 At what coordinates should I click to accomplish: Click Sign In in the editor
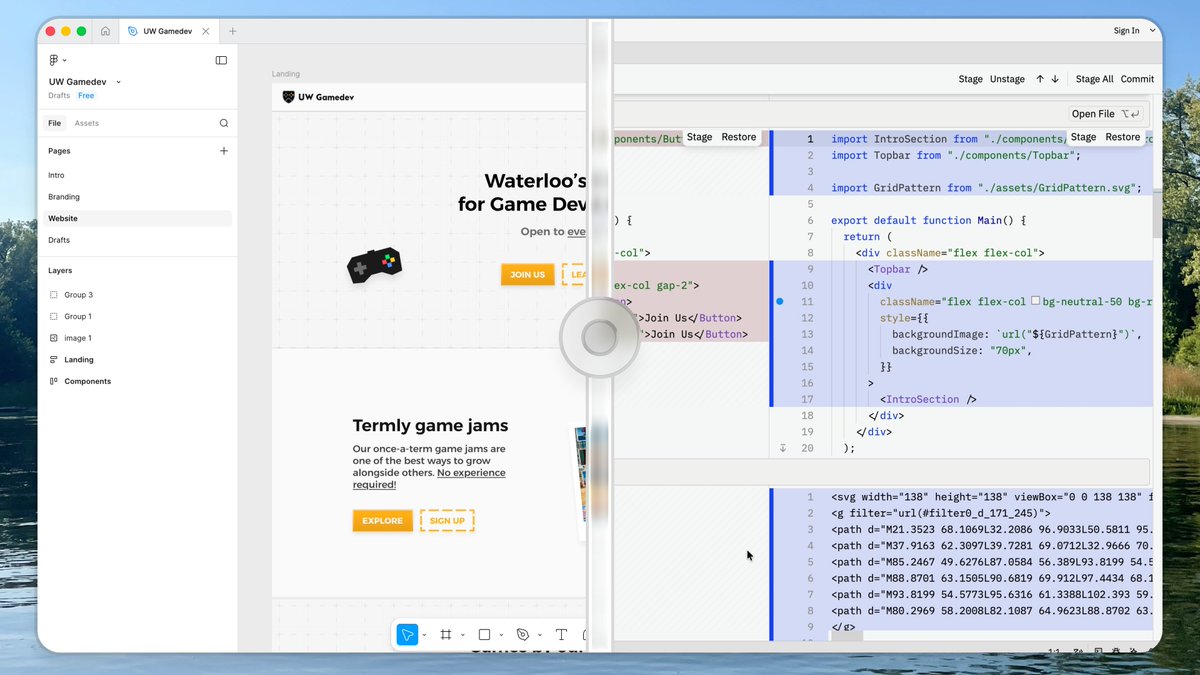pos(1126,31)
